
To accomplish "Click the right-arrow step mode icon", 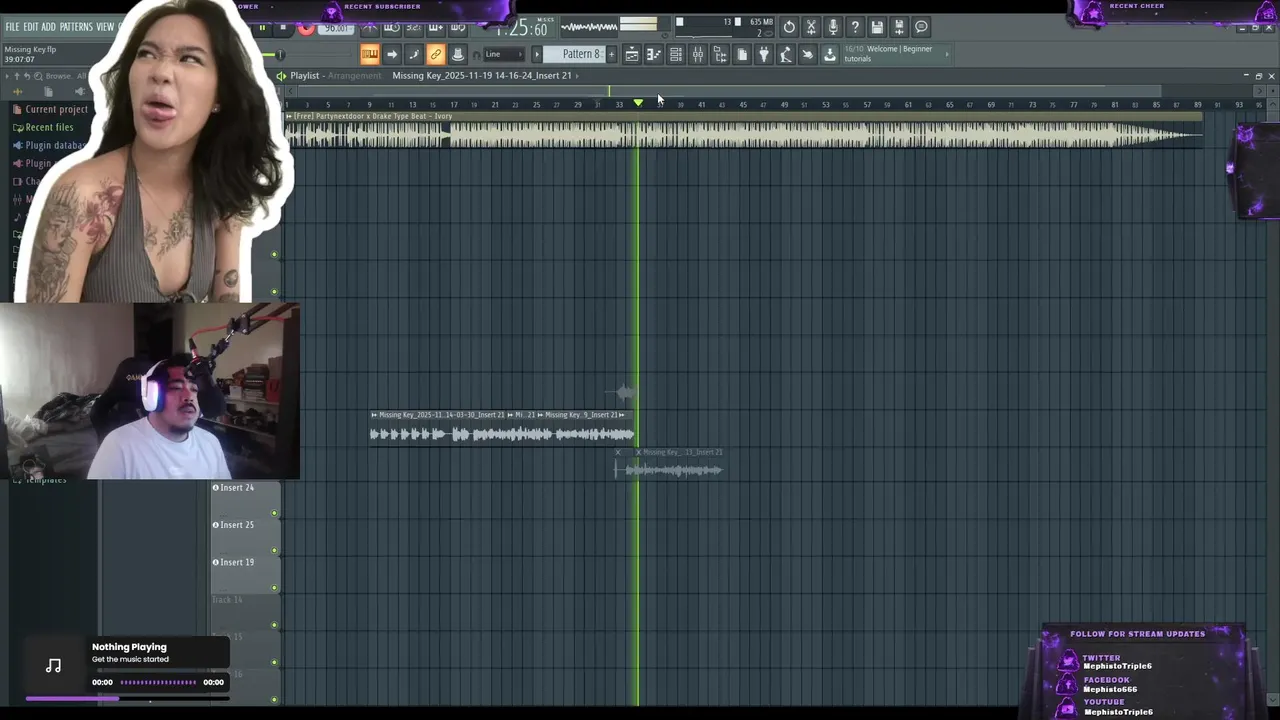I will tap(392, 54).
